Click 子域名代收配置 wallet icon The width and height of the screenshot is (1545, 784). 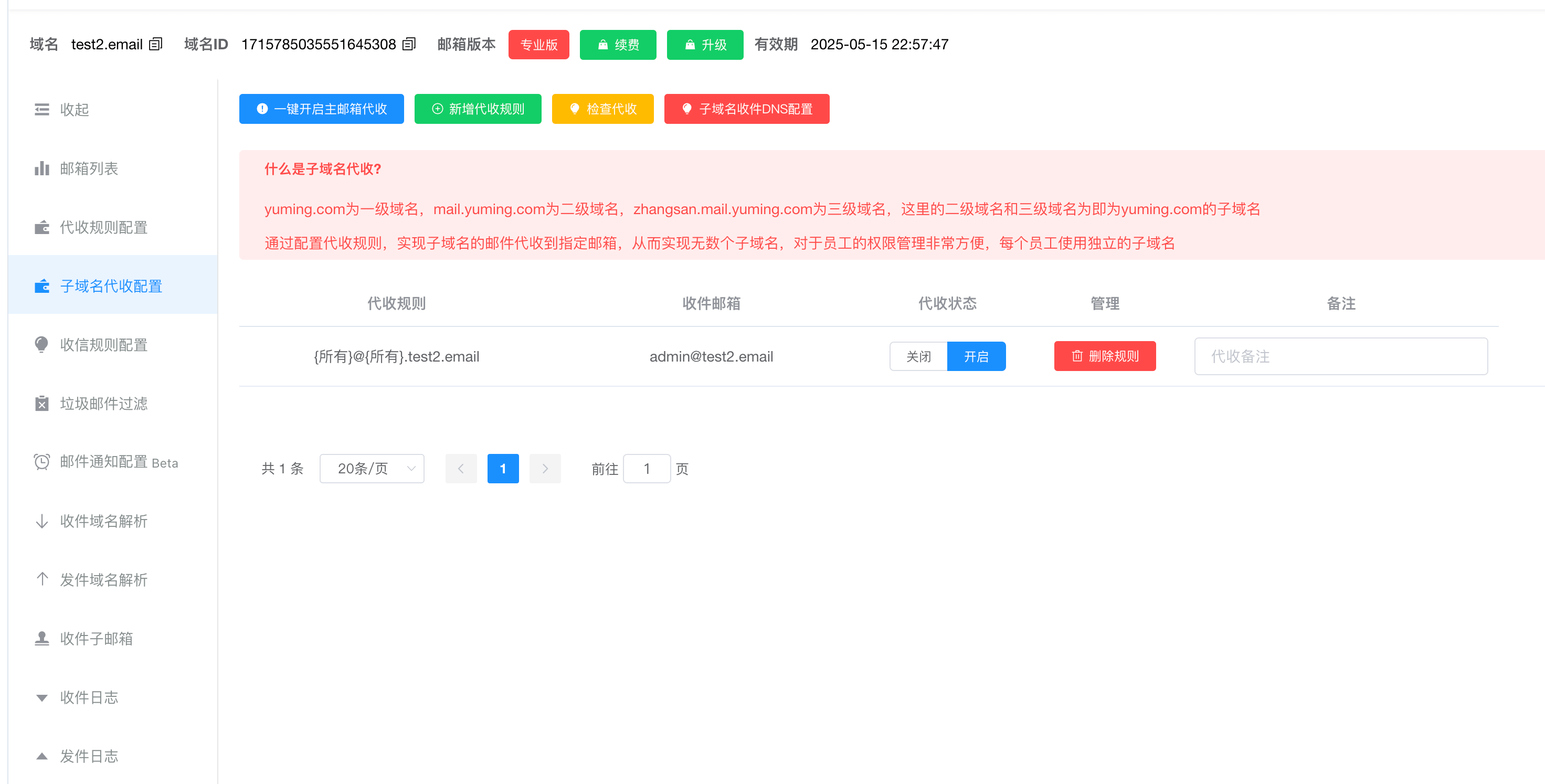[42, 286]
